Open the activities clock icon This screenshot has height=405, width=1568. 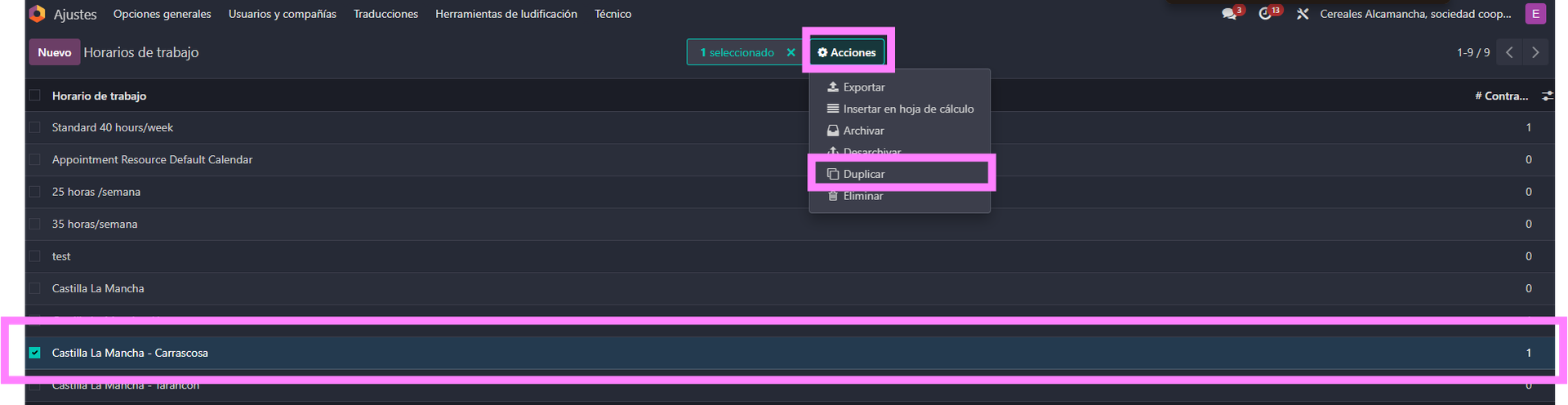[1266, 14]
